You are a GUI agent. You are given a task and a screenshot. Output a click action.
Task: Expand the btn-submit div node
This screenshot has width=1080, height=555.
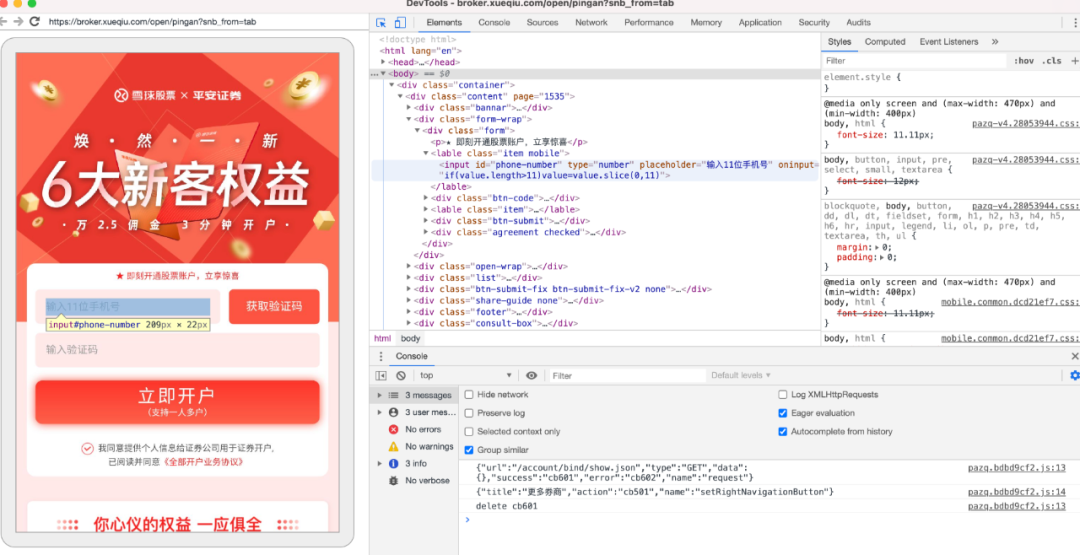tap(426, 221)
